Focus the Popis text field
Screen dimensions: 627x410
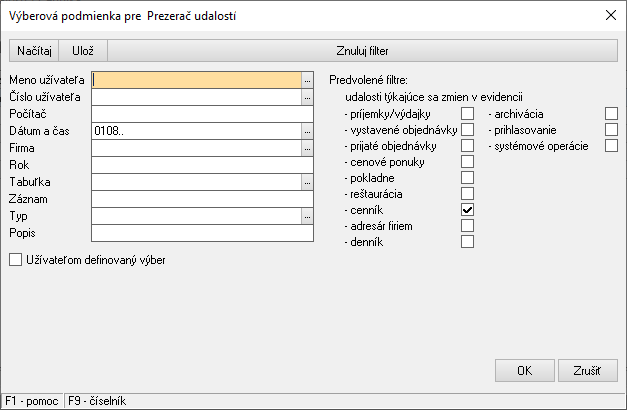pos(202,233)
